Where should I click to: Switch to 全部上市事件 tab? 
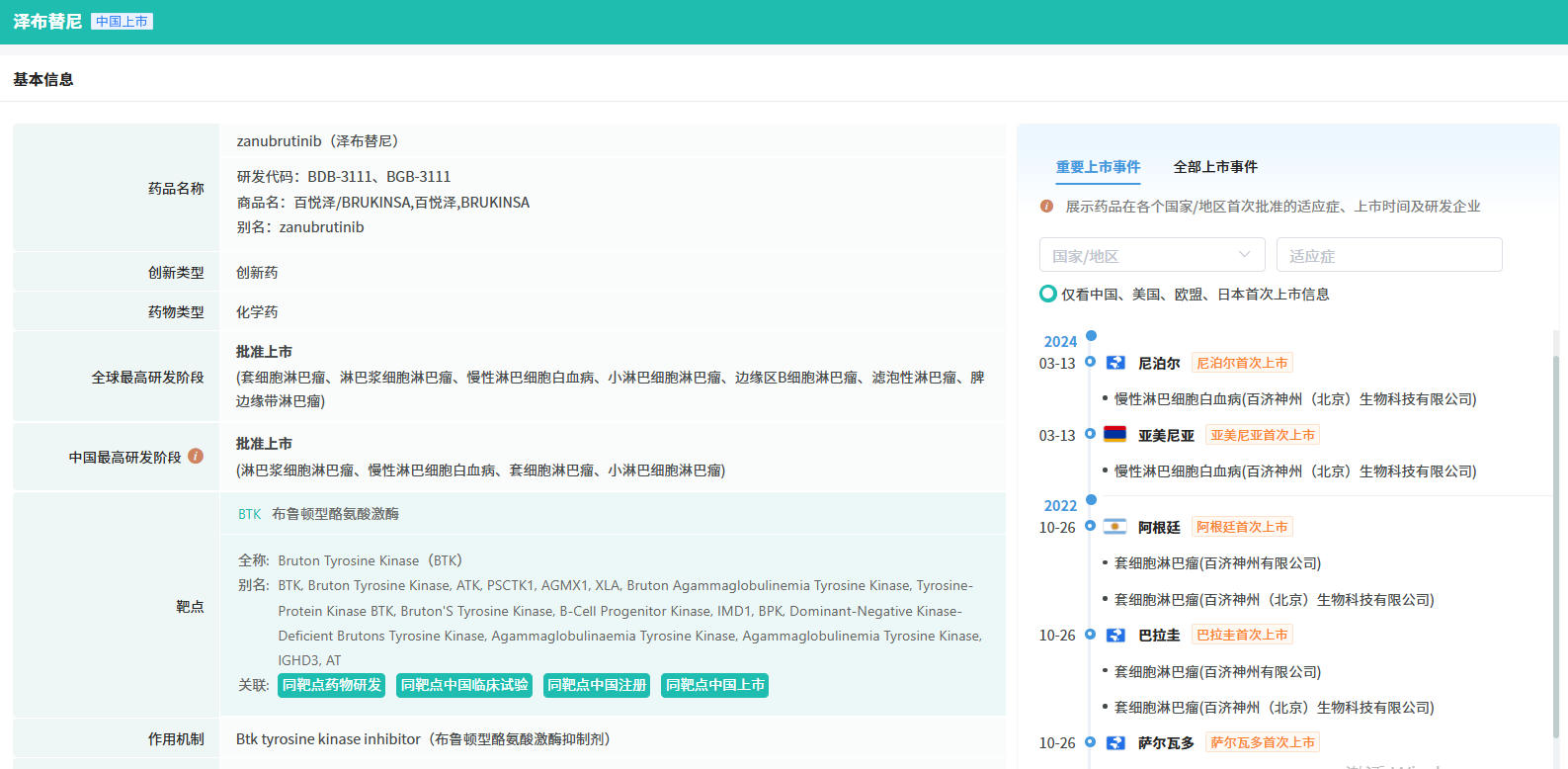1214,167
